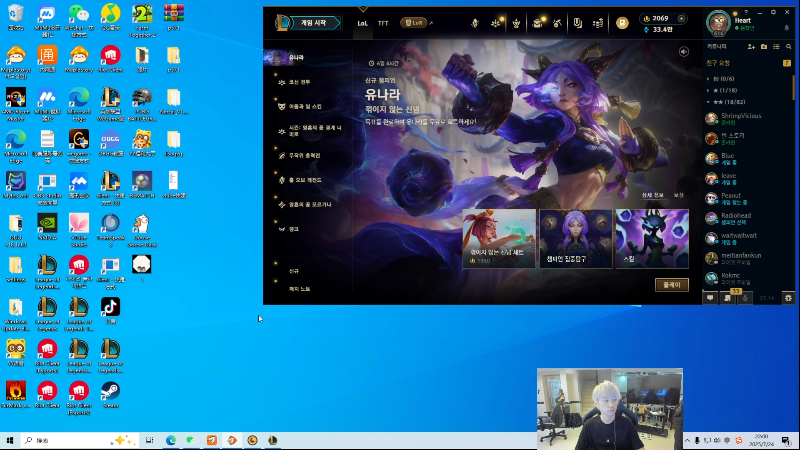Open chat with friend Radiohead
The image size is (800, 450).
(x=748, y=218)
